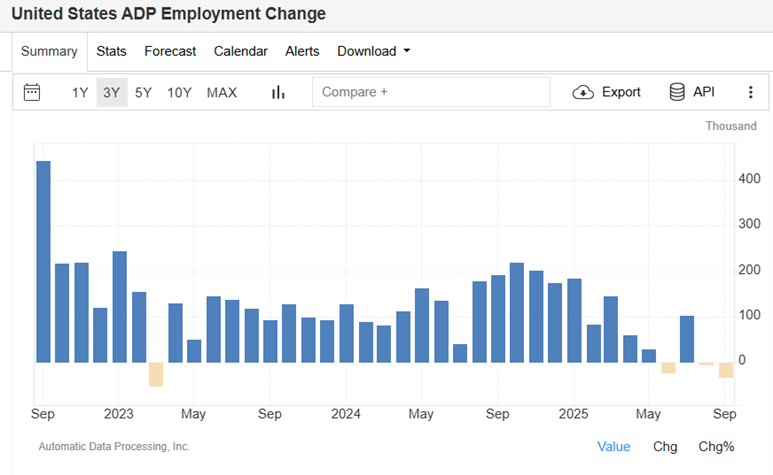
Task: Click the 300 y-axis label
Action: [x=749, y=224]
